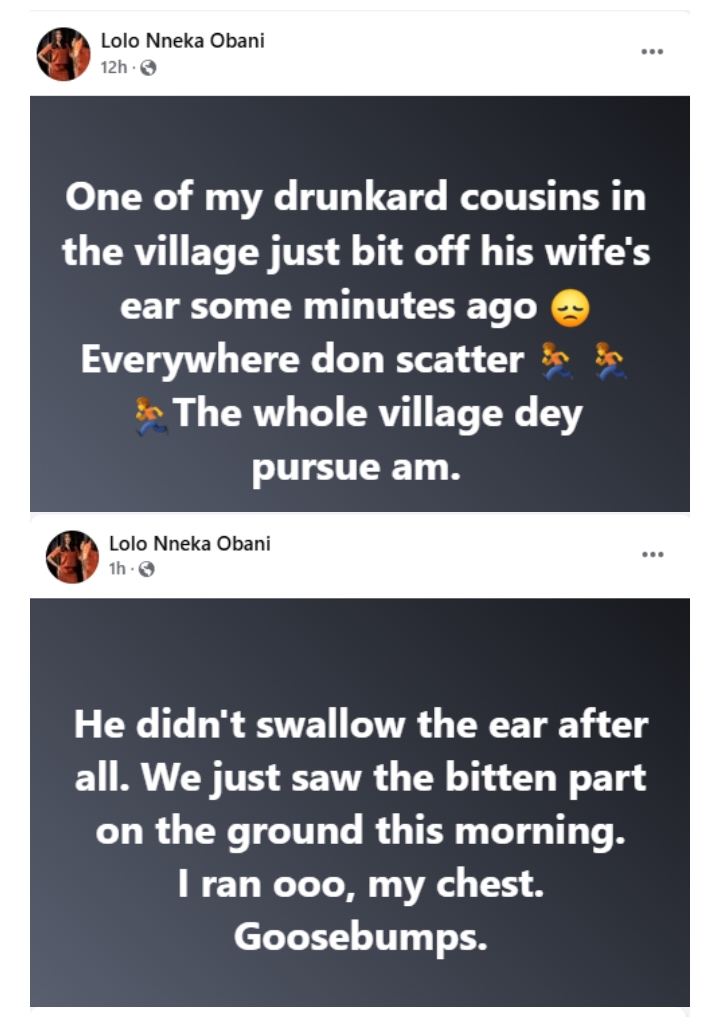This screenshot has width=720, height=1017.
Task: Click the globe audience icon beside 1h
Action: (147, 569)
